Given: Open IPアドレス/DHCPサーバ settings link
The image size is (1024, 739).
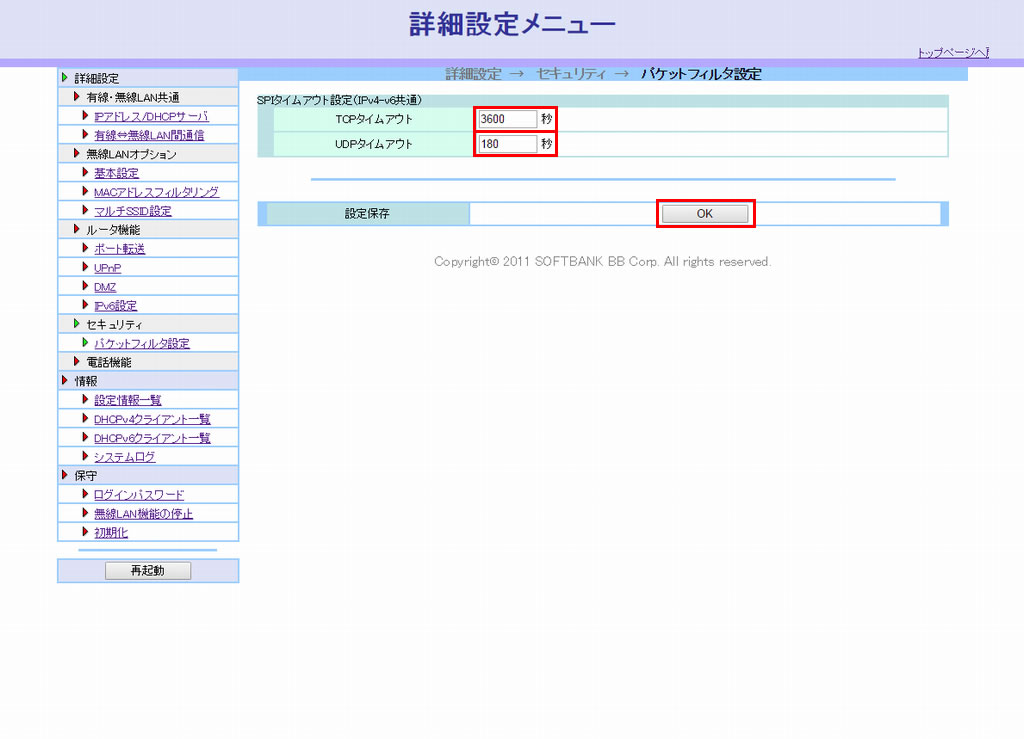Looking at the screenshot, I should click(x=151, y=116).
